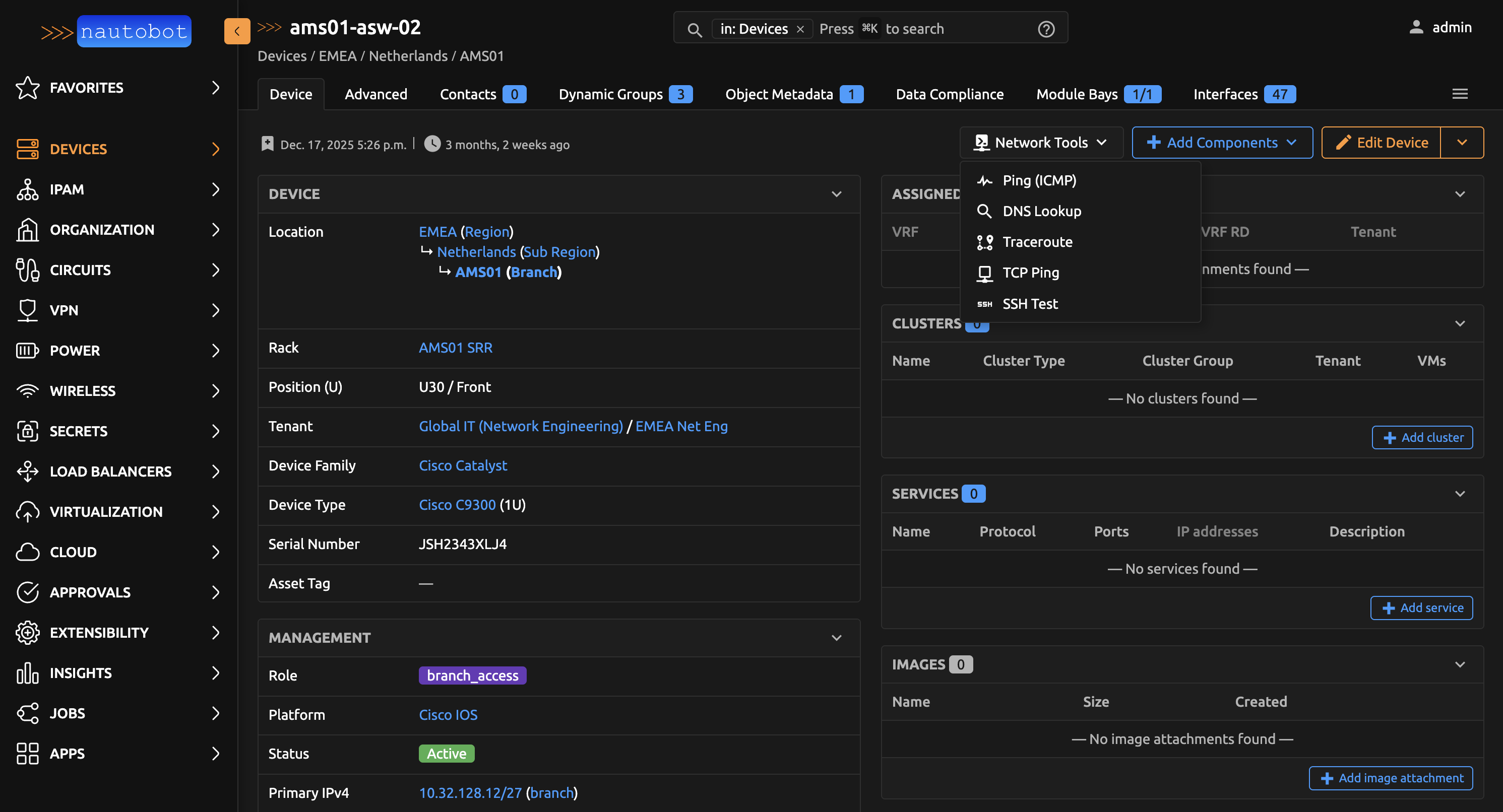Image resolution: width=1503 pixels, height=812 pixels.
Task: Click the Nautobot logo
Action: click(x=116, y=31)
